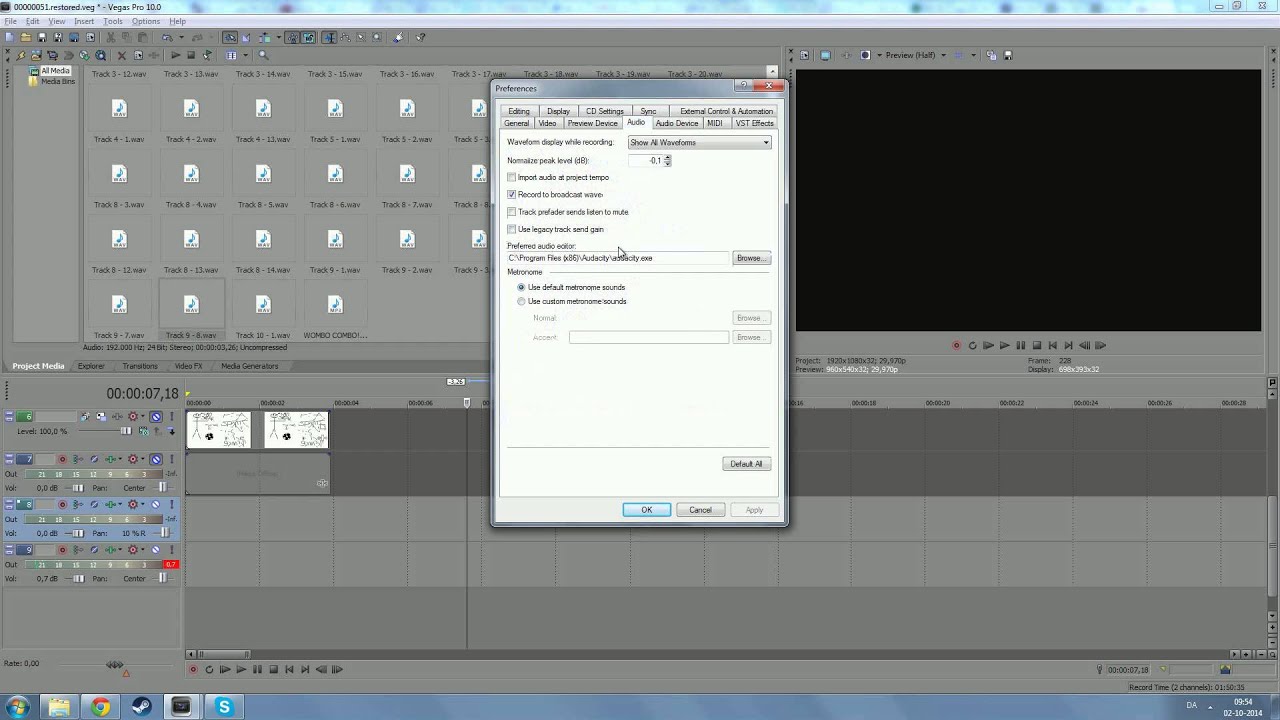1280x720 pixels.
Task: Open Chrome from the Windows taskbar
Action: pyautogui.click(x=100, y=707)
